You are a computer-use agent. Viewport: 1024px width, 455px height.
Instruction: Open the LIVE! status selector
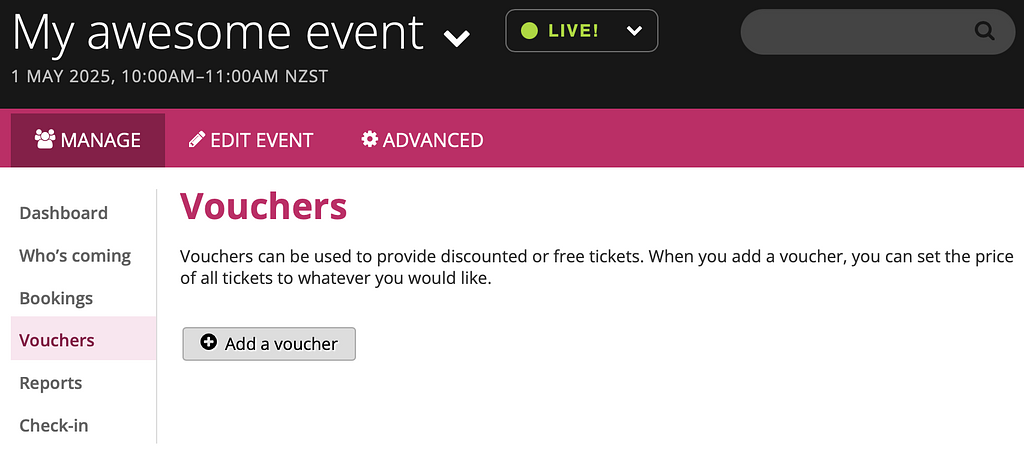point(581,31)
